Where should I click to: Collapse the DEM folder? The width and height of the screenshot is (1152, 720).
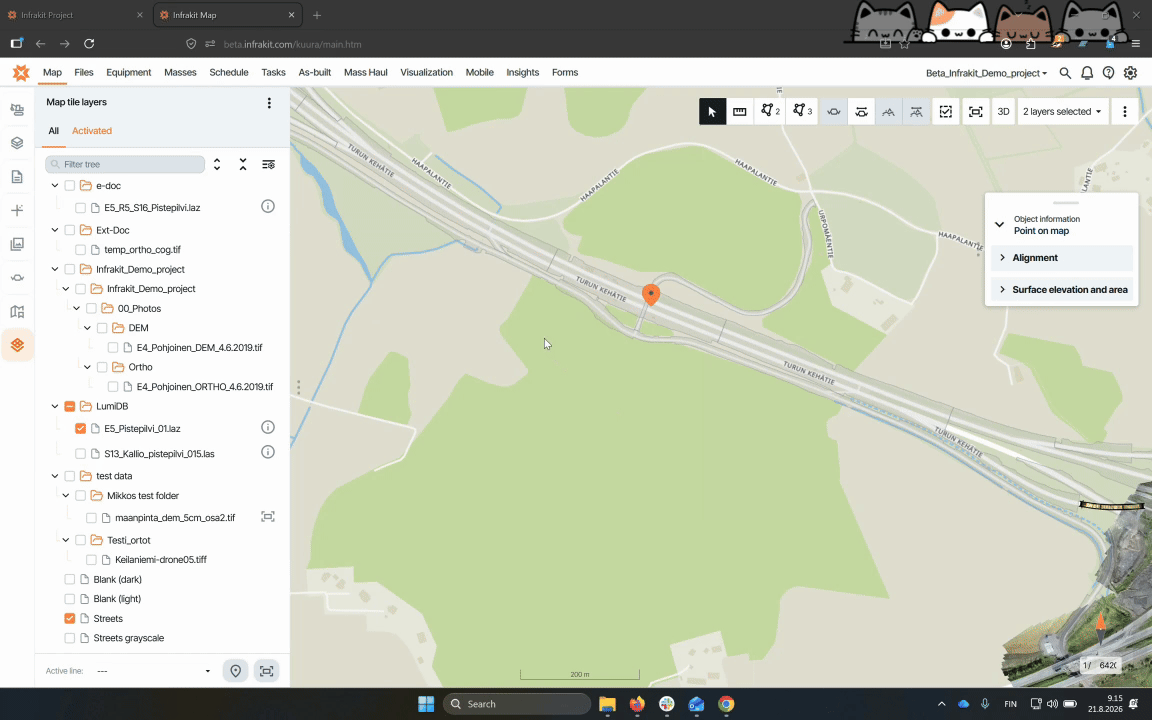(87, 328)
